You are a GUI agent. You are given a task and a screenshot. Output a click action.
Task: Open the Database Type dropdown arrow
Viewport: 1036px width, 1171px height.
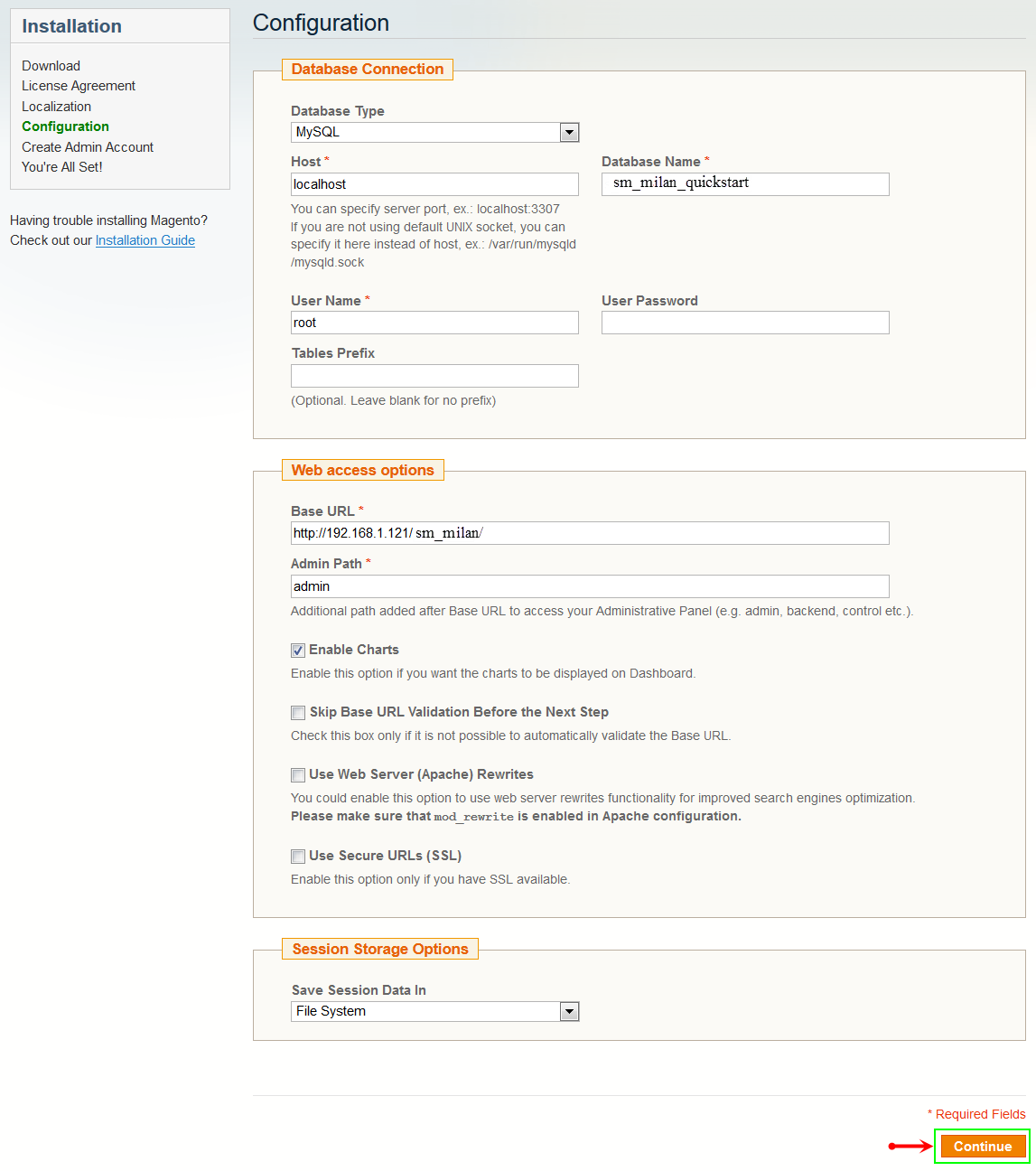pos(569,133)
